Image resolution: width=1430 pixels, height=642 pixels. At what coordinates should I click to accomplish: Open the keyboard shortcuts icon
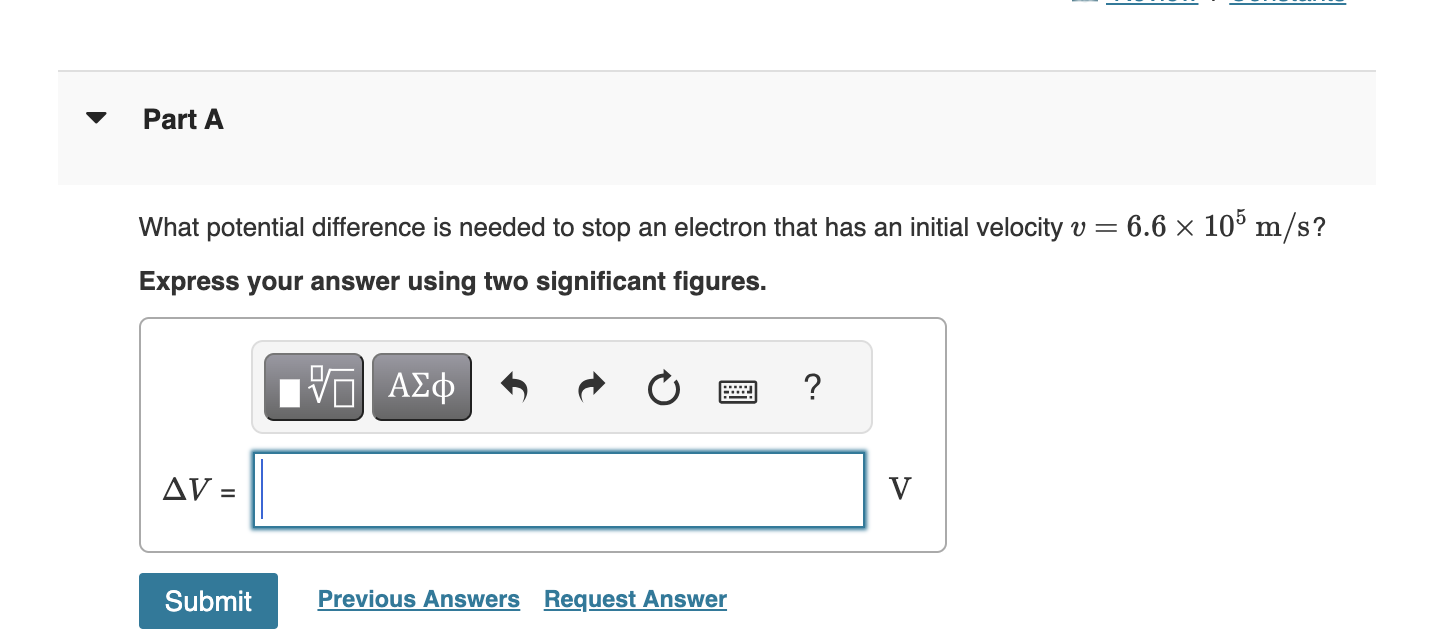coord(737,391)
